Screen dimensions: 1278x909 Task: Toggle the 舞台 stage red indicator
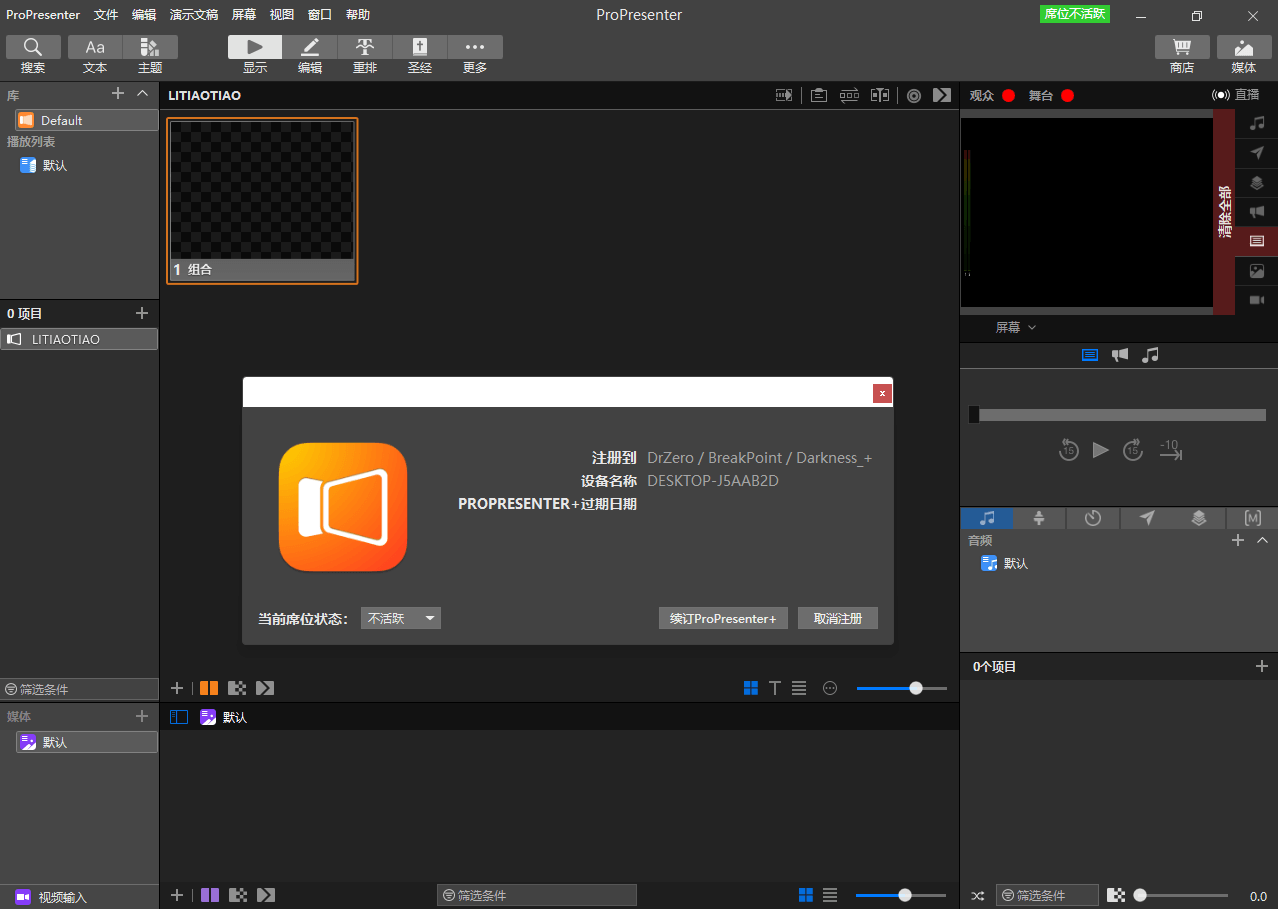pos(1067,95)
